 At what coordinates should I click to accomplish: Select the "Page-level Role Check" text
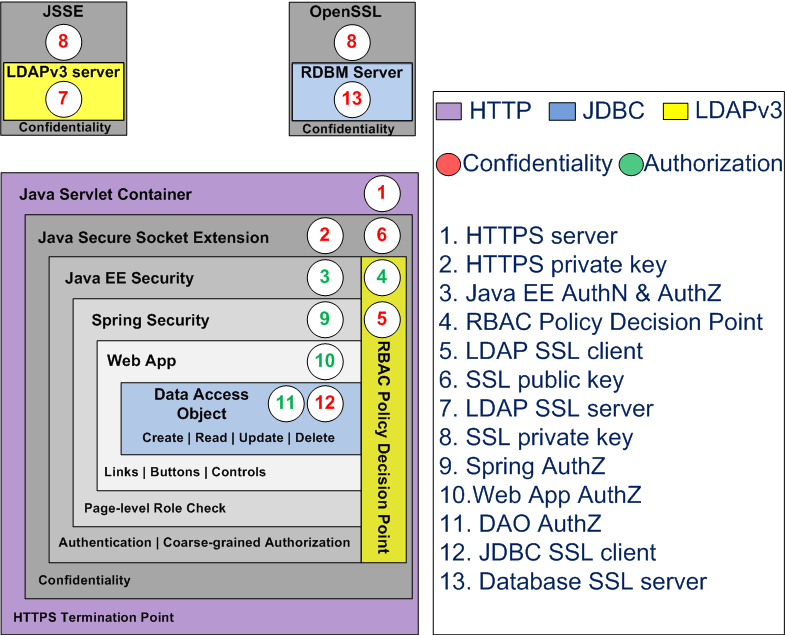point(155,508)
